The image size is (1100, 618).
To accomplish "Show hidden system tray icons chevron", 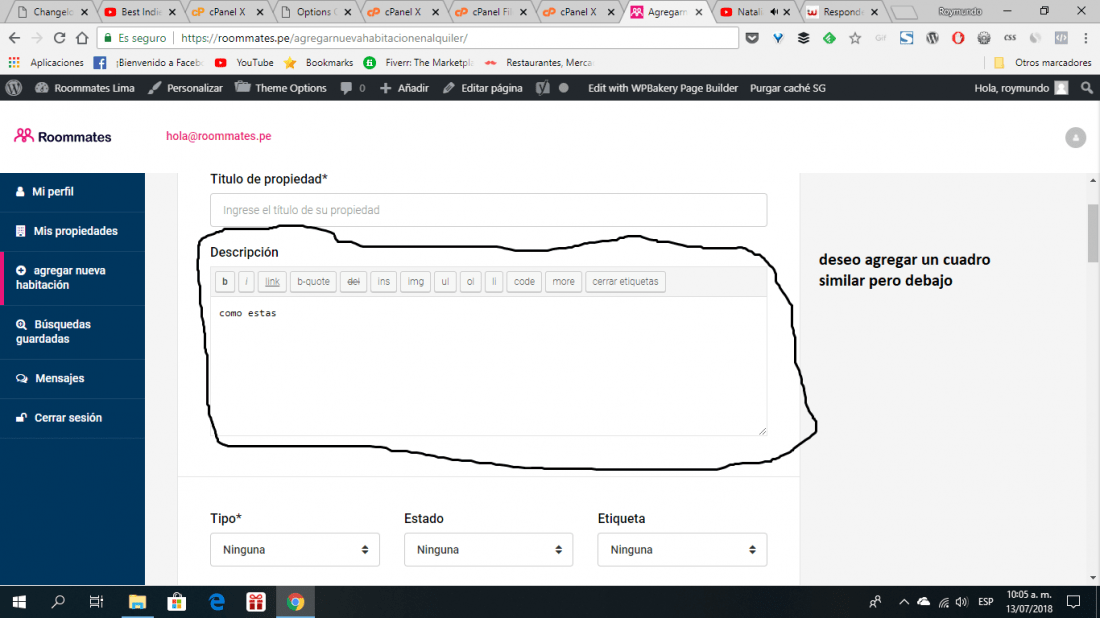I will pyautogui.click(x=904, y=602).
